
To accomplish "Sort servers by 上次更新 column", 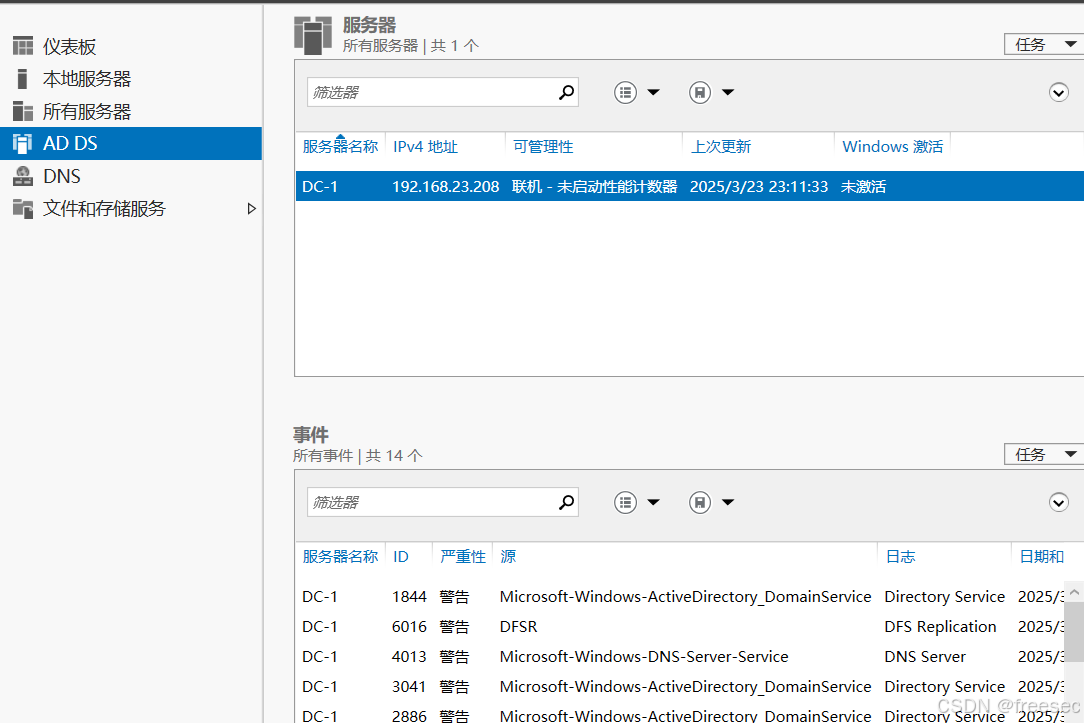I will (720, 147).
